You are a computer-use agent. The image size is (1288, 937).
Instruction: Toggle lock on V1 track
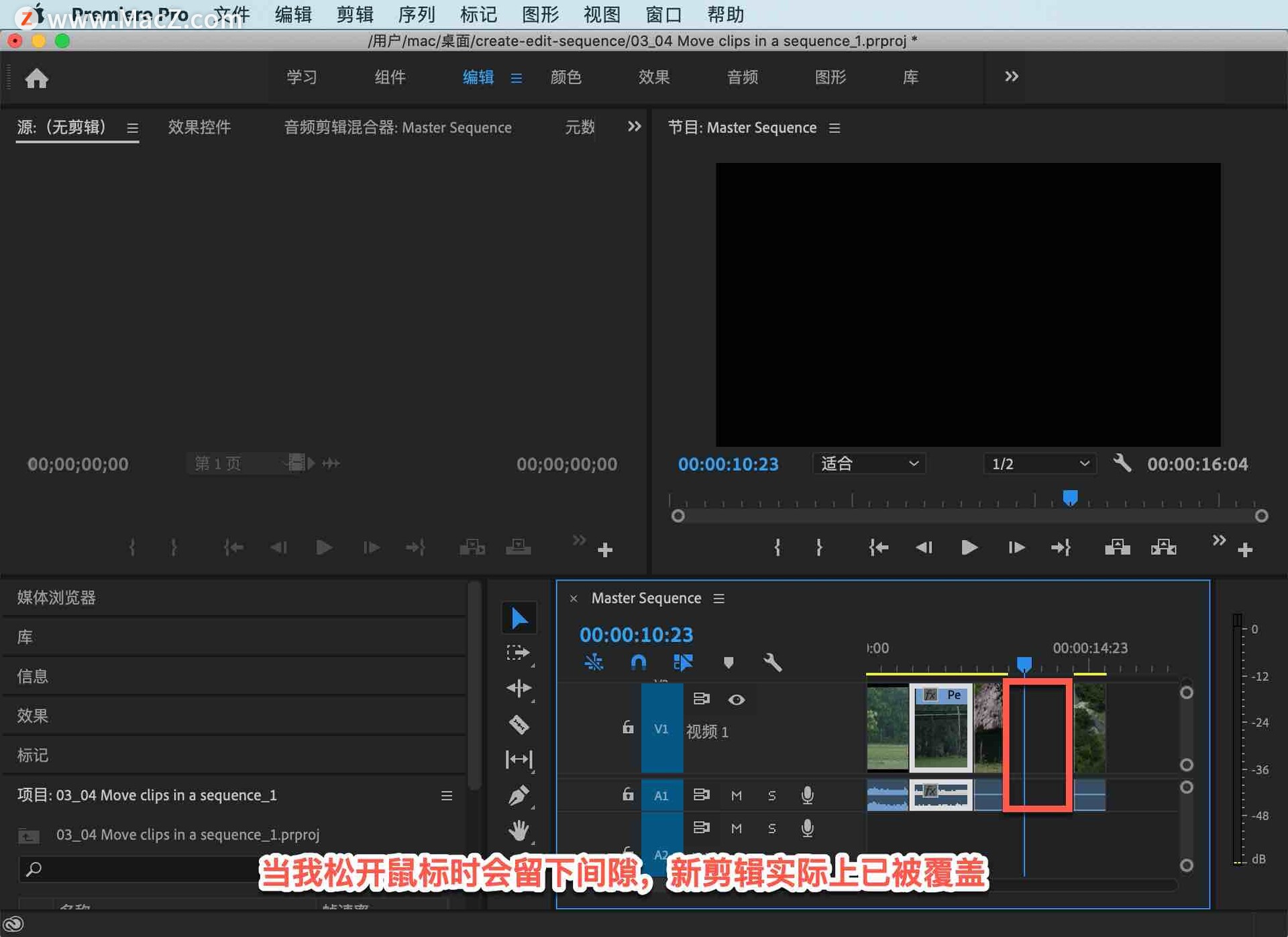(x=627, y=728)
